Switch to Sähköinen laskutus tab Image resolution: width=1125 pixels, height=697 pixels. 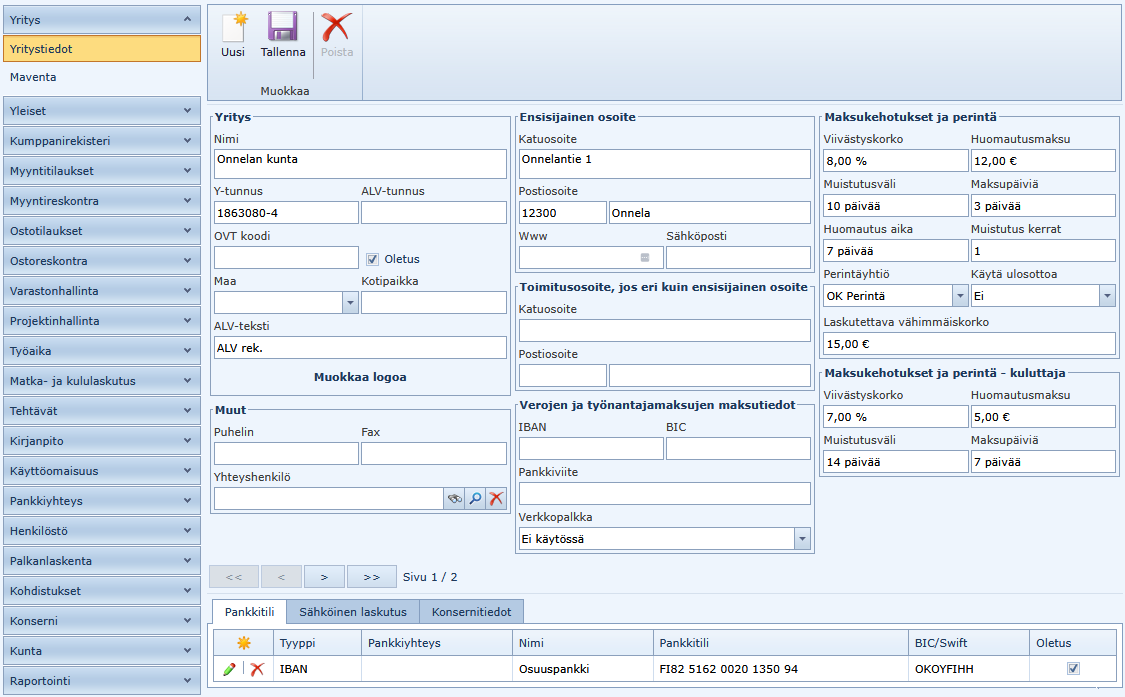352,612
